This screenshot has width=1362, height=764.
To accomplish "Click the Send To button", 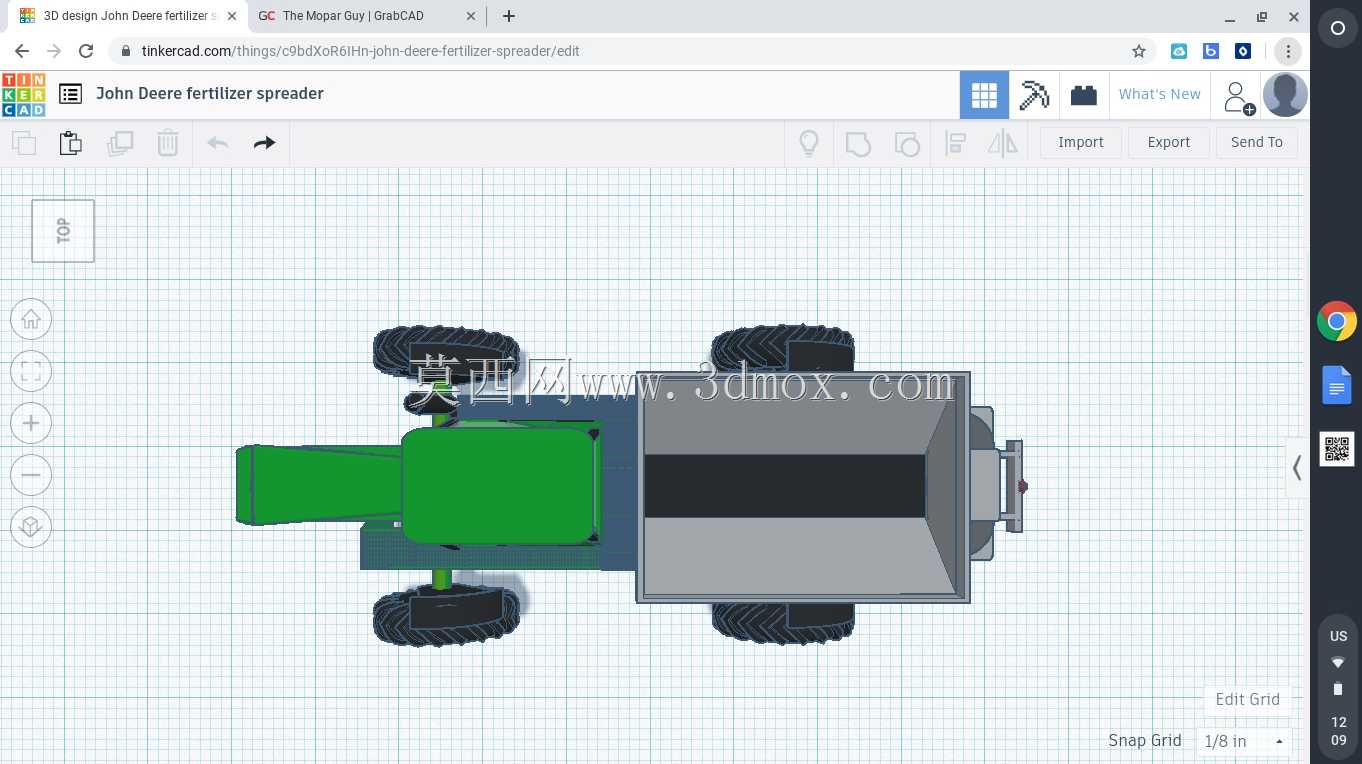I will [x=1257, y=142].
